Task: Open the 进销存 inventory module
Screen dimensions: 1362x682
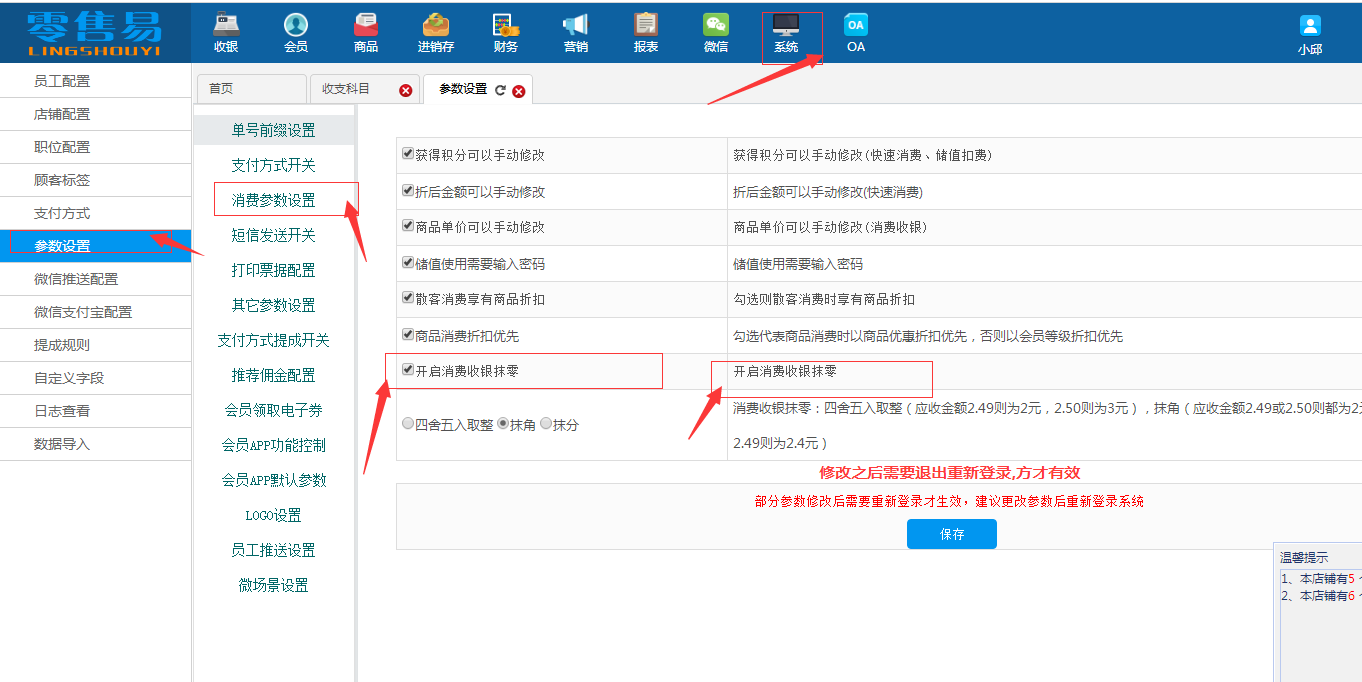Action: coord(435,33)
